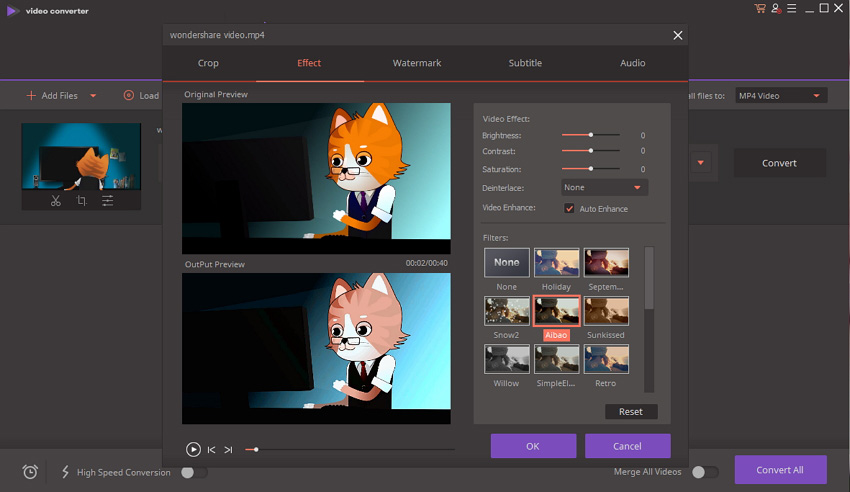The height and width of the screenshot is (492, 850).
Task: Open the alarm clock scheduler icon
Action: coord(31,472)
